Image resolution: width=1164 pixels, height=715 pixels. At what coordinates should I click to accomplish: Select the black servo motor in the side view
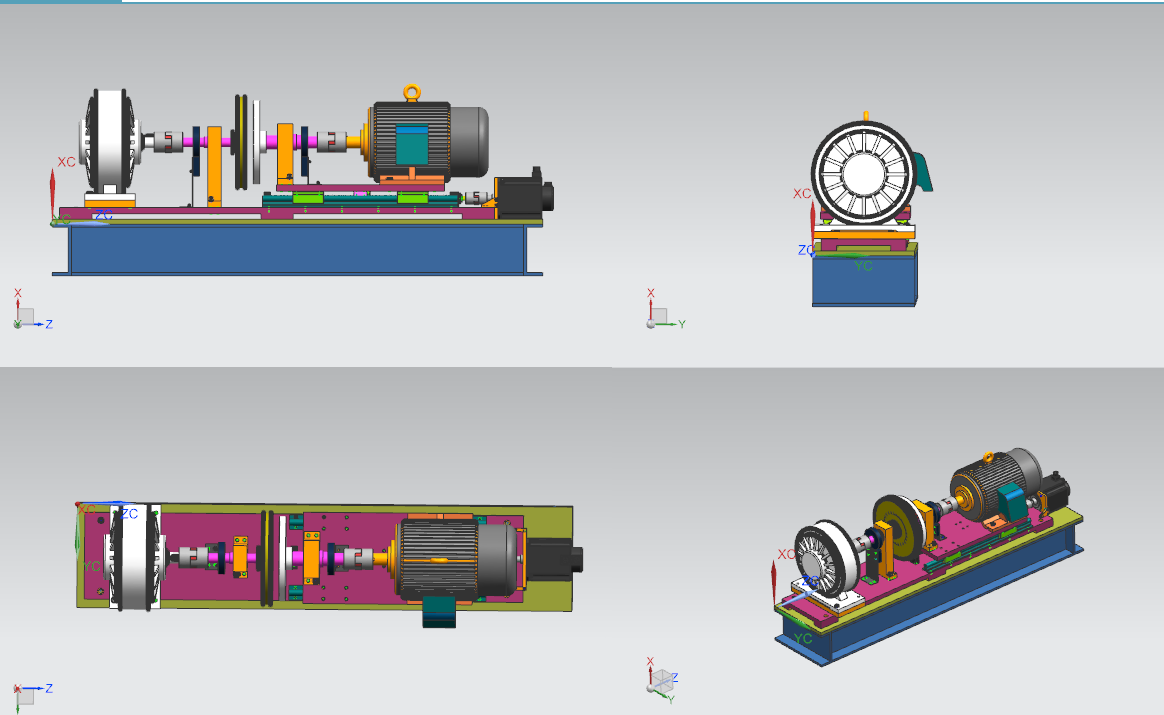click(524, 197)
